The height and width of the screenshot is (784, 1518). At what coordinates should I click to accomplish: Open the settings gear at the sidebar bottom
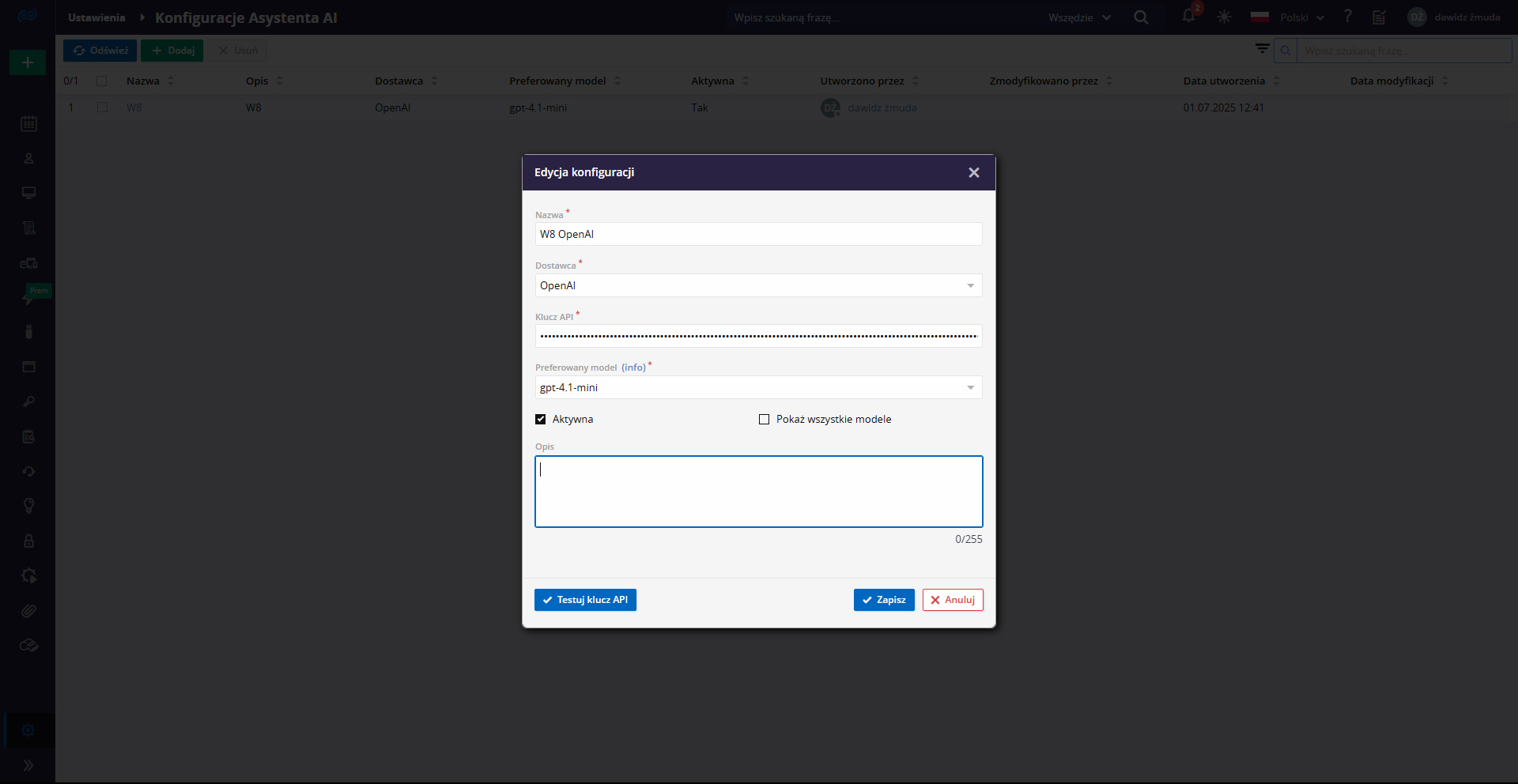[x=28, y=730]
